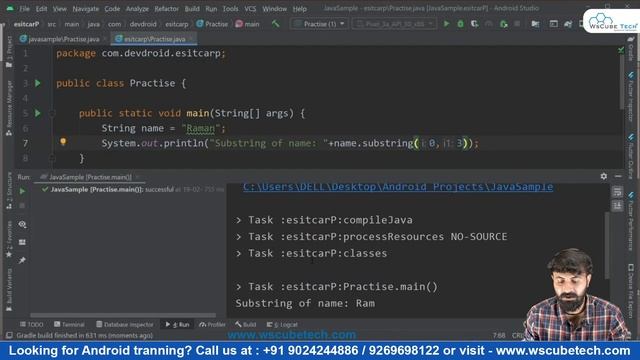The image size is (640, 360).
Task: Open the Code menu
Action: [x=112, y=9]
